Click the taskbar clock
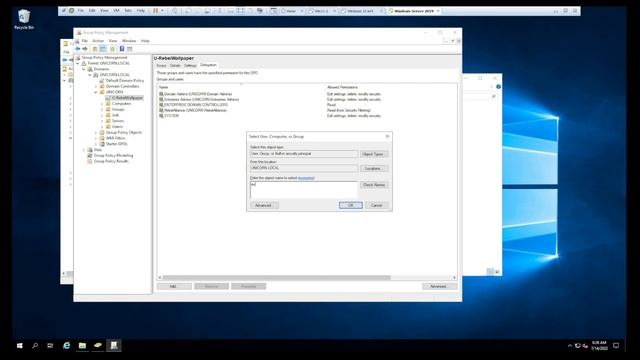The height and width of the screenshot is (360, 640). point(599,346)
